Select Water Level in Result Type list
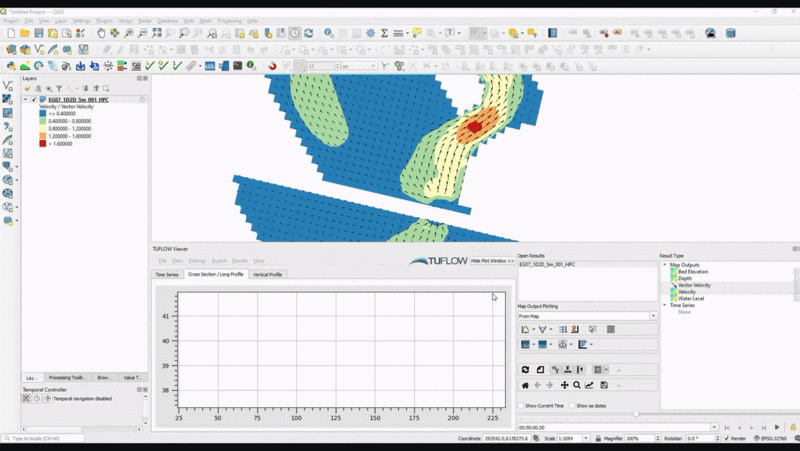 click(x=692, y=298)
